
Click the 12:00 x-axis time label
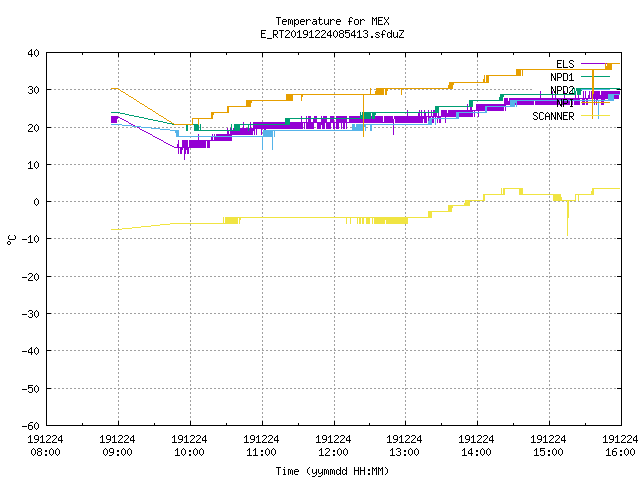(x=333, y=452)
